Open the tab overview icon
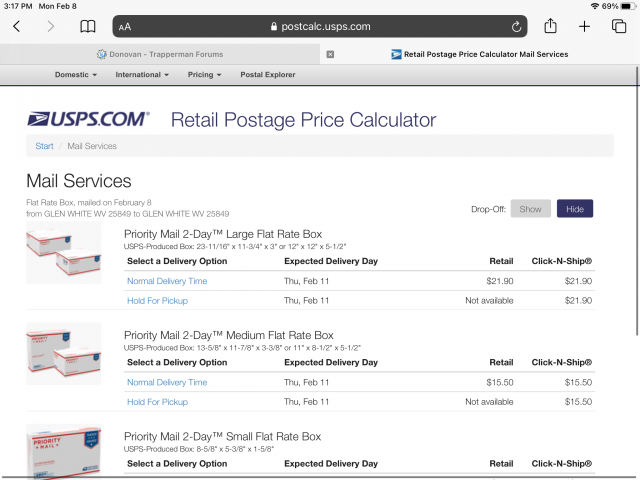This screenshot has height=480, width=640. tap(619, 27)
